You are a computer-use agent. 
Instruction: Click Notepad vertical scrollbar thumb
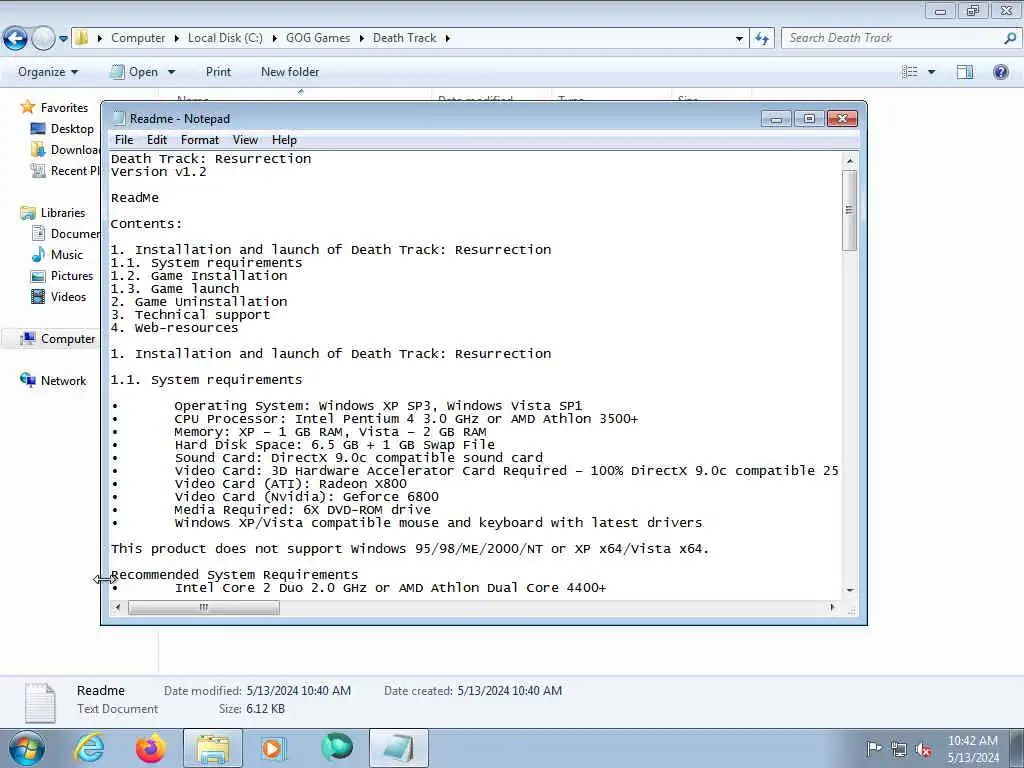[850, 210]
